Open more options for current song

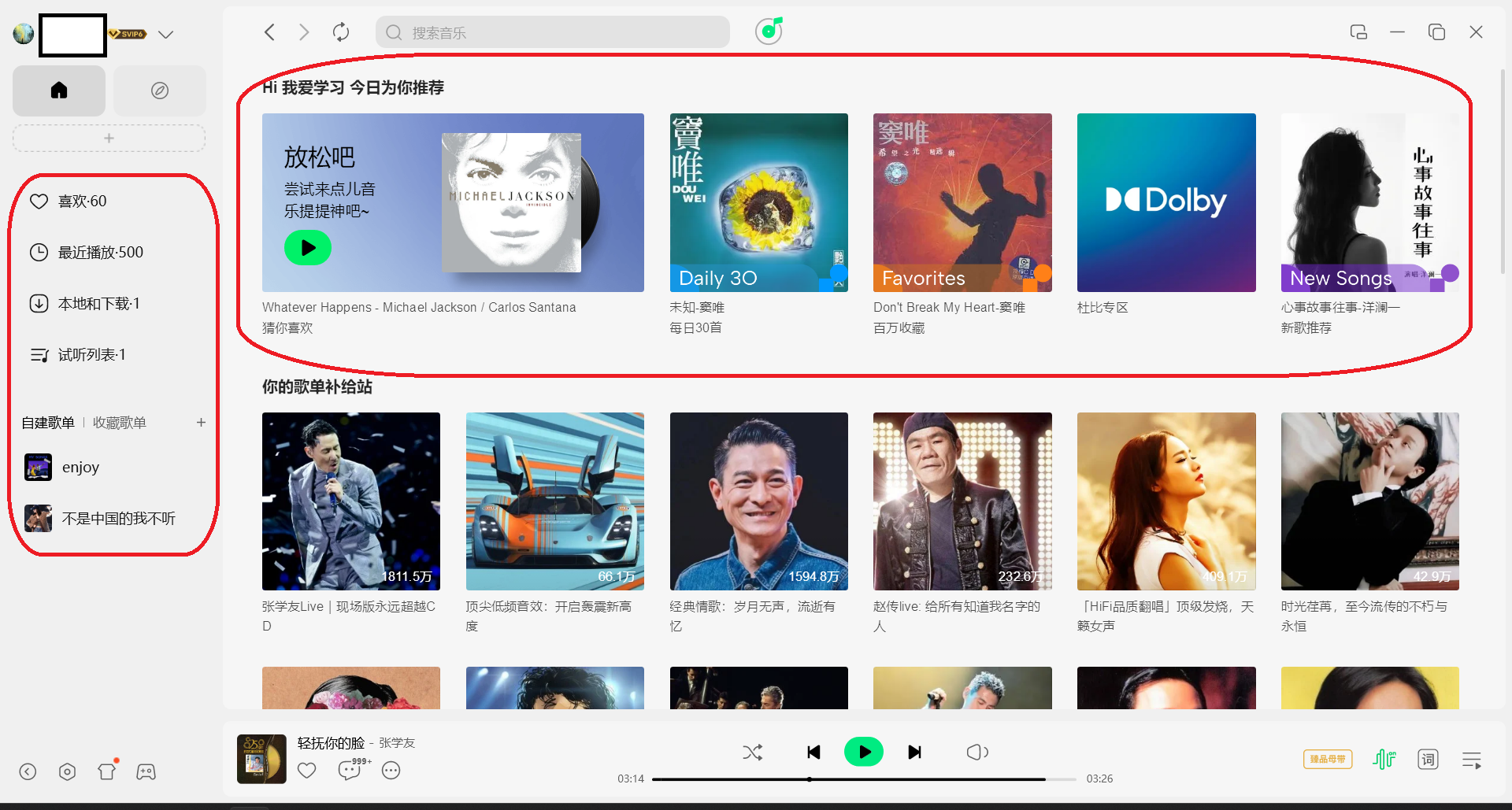391,771
